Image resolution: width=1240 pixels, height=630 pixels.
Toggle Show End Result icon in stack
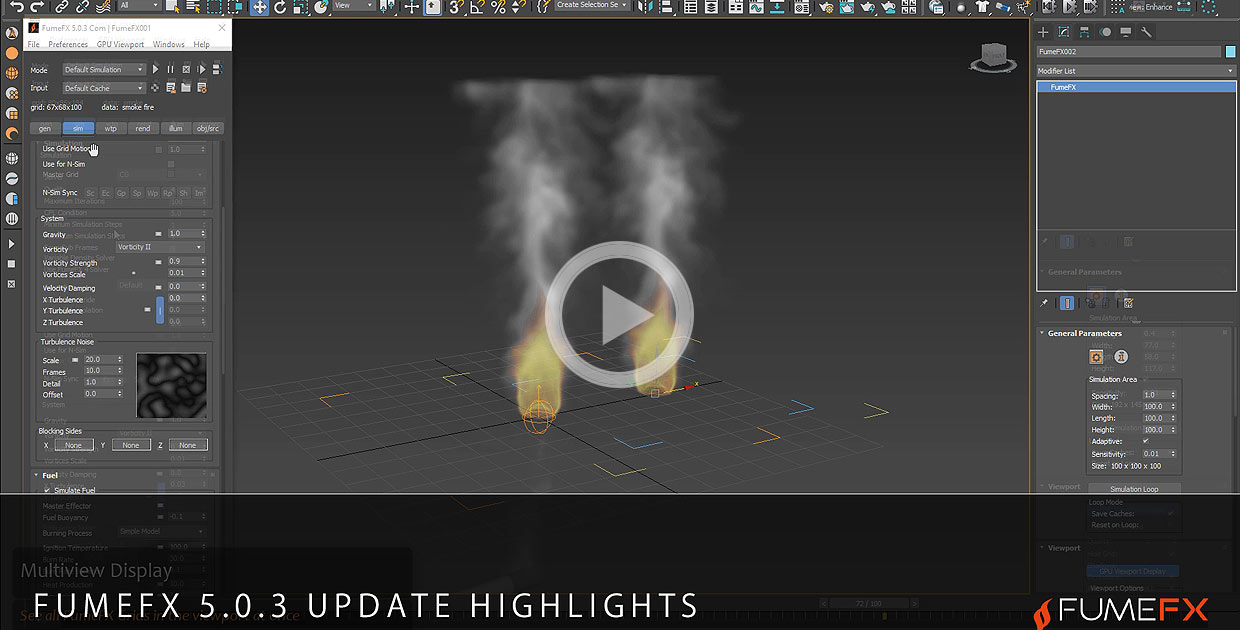pyautogui.click(x=1067, y=303)
